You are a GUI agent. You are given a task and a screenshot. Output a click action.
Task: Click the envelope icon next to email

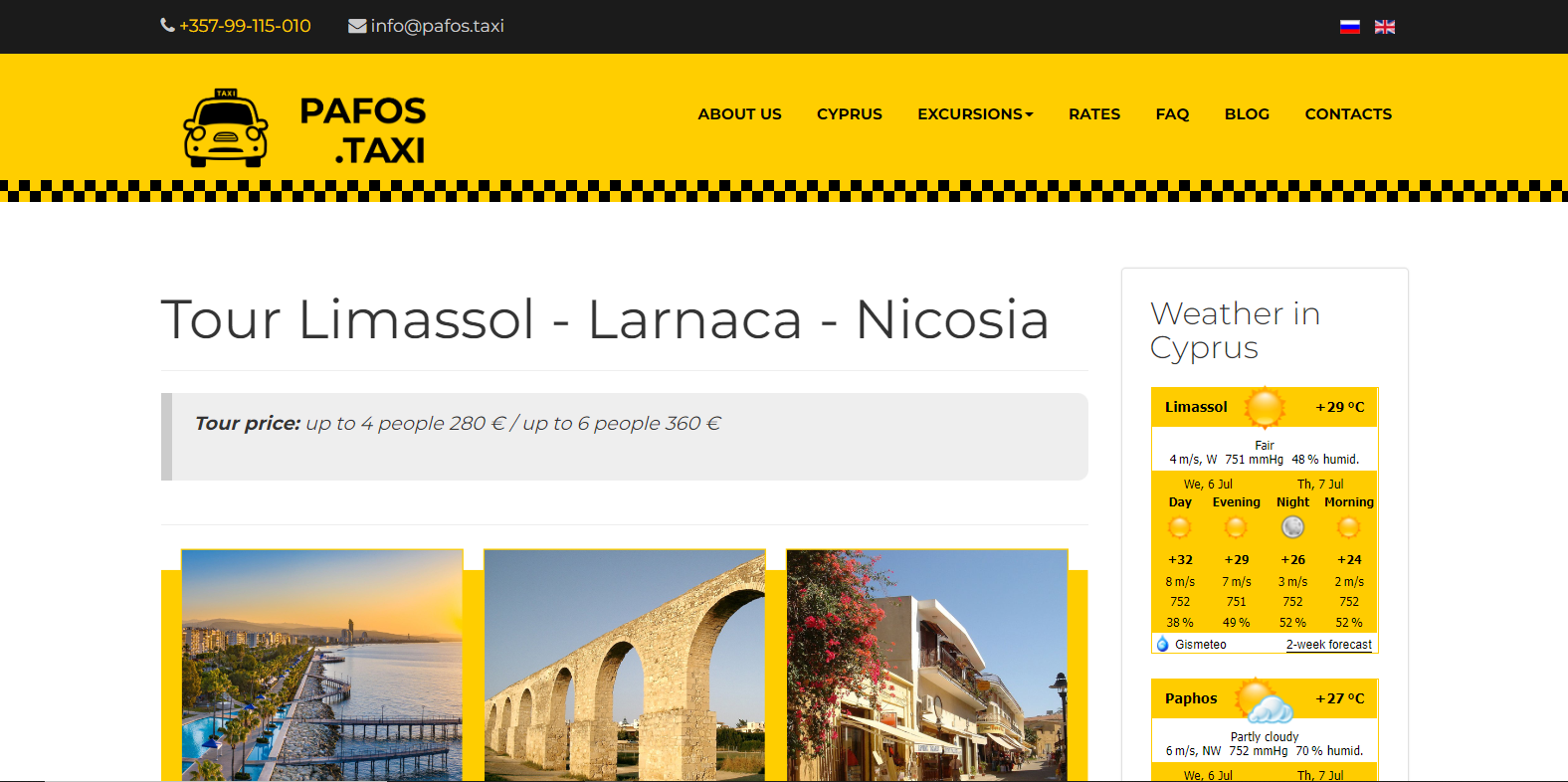tap(357, 26)
